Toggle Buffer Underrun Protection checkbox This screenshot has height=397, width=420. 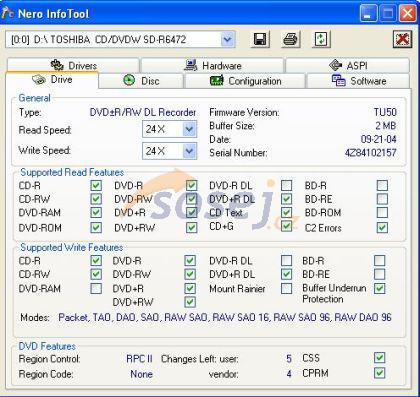[380, 288]
